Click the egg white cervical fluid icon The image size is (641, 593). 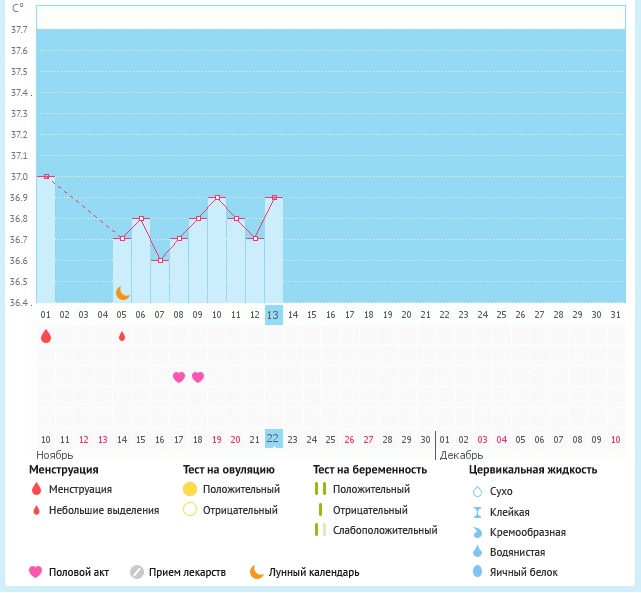click(x=476, y=572)
